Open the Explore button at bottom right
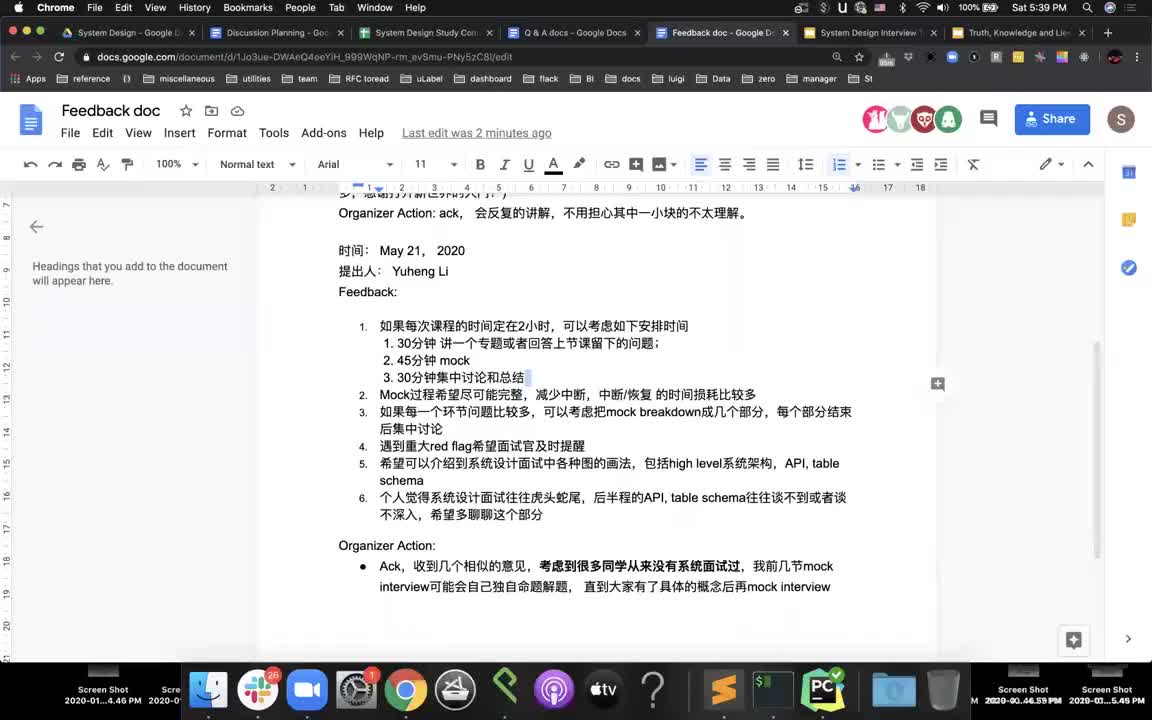This screenshot has height=720, width=1152. pos(1073,640)
